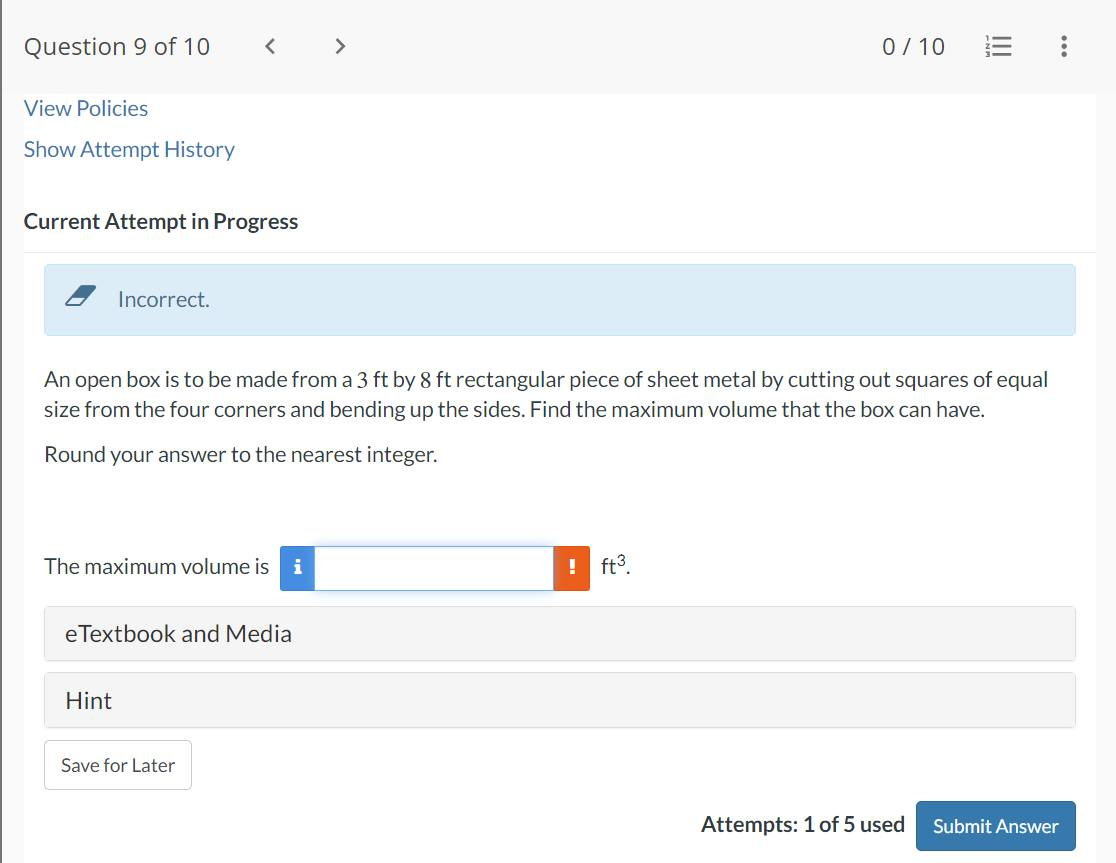Click the eraser icon in the Incorrect banner
Image resolution: width=1116 pixels, height=863 pixels.
pos(79,294)
